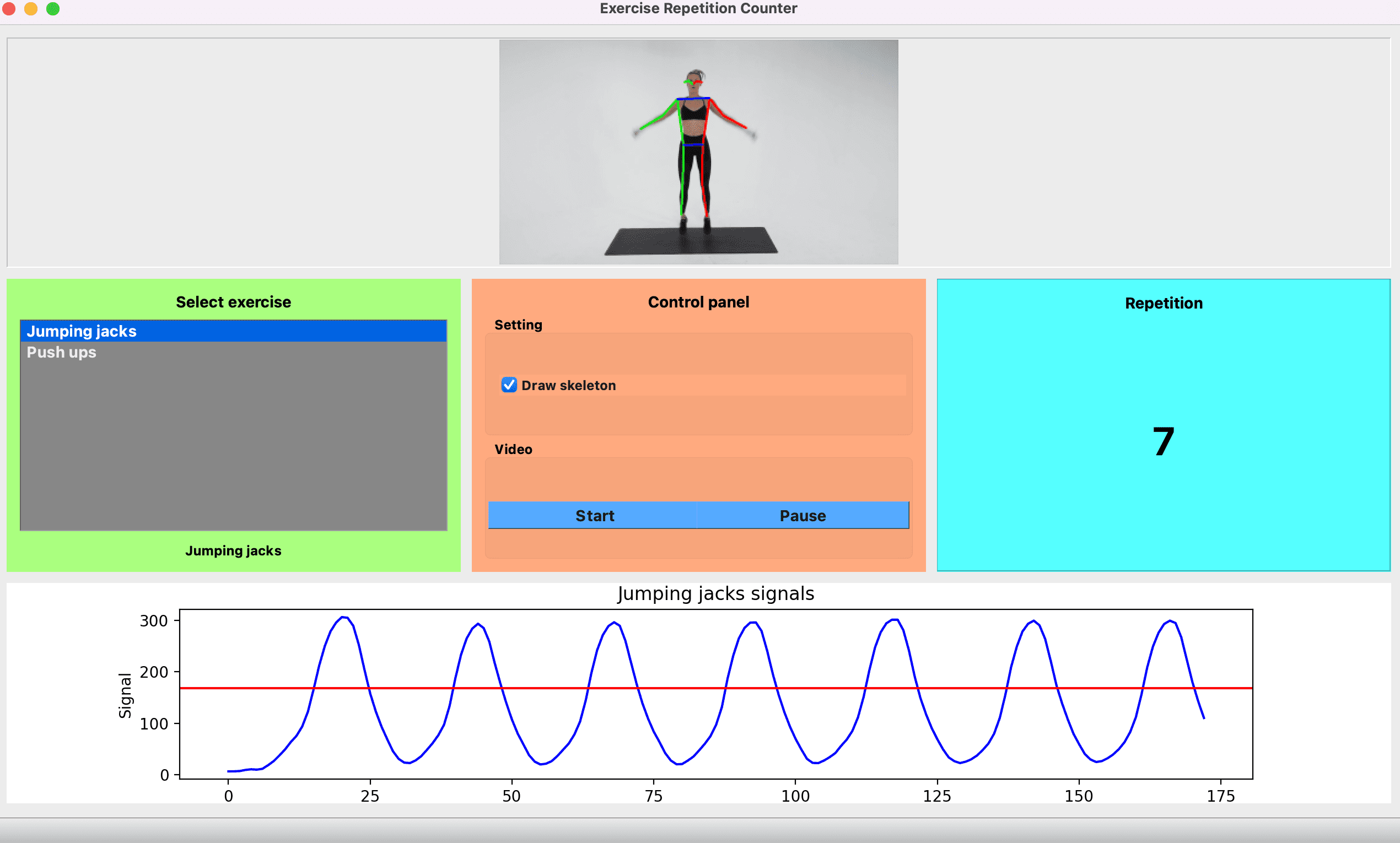This screenshot has height=843, width=1400.
Task: Click the Jumping jacks signals chart title
Action: 715,593
